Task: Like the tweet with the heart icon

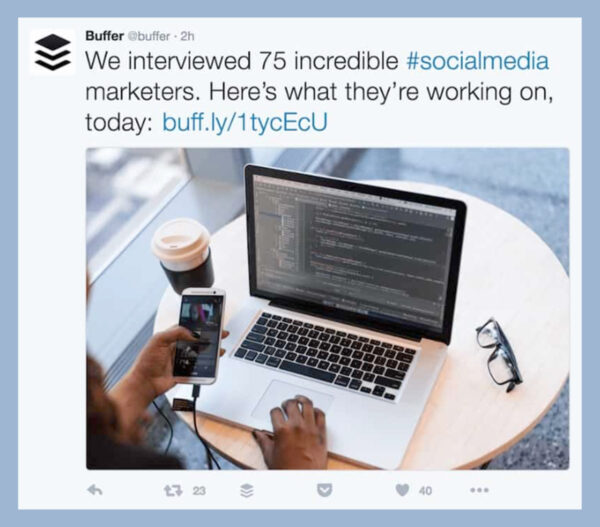Action: (x=402, y=490)
